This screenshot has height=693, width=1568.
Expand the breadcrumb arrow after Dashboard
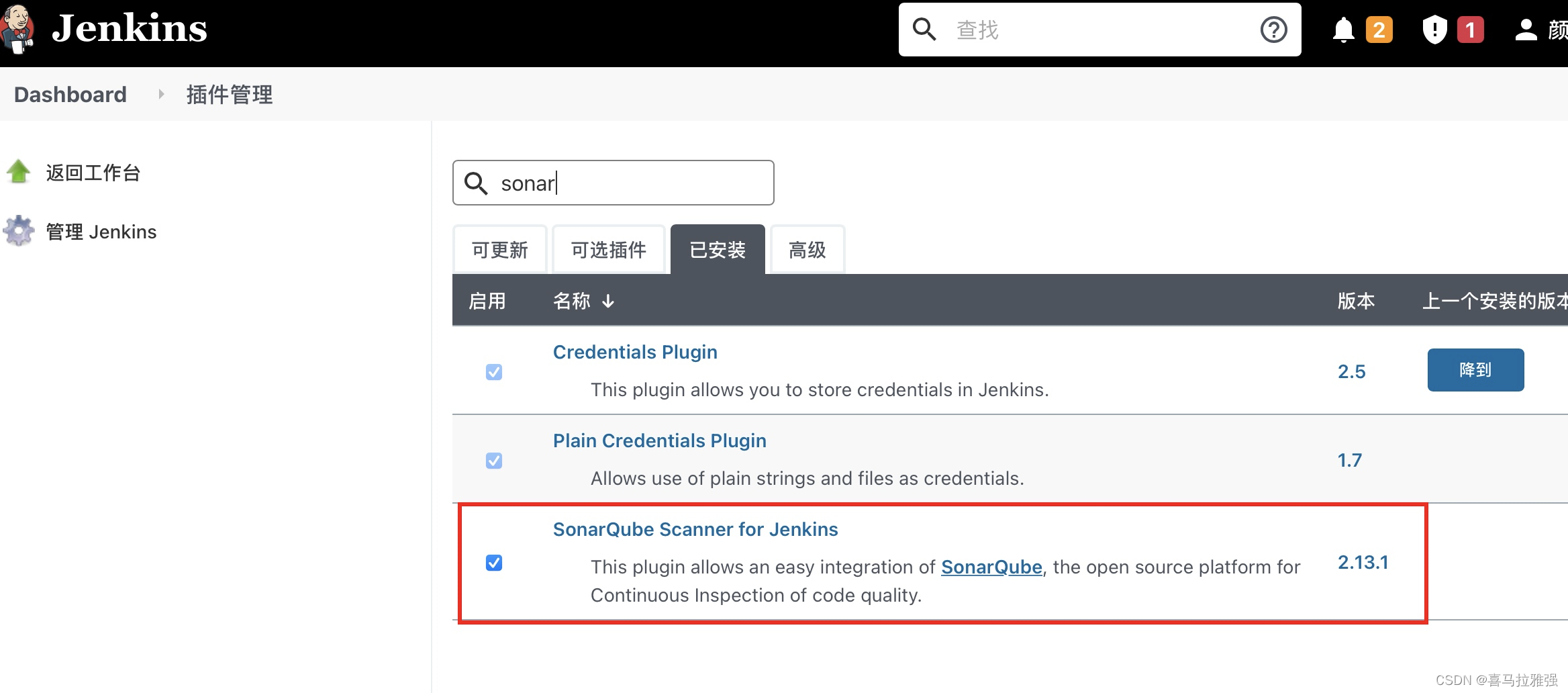161,95
